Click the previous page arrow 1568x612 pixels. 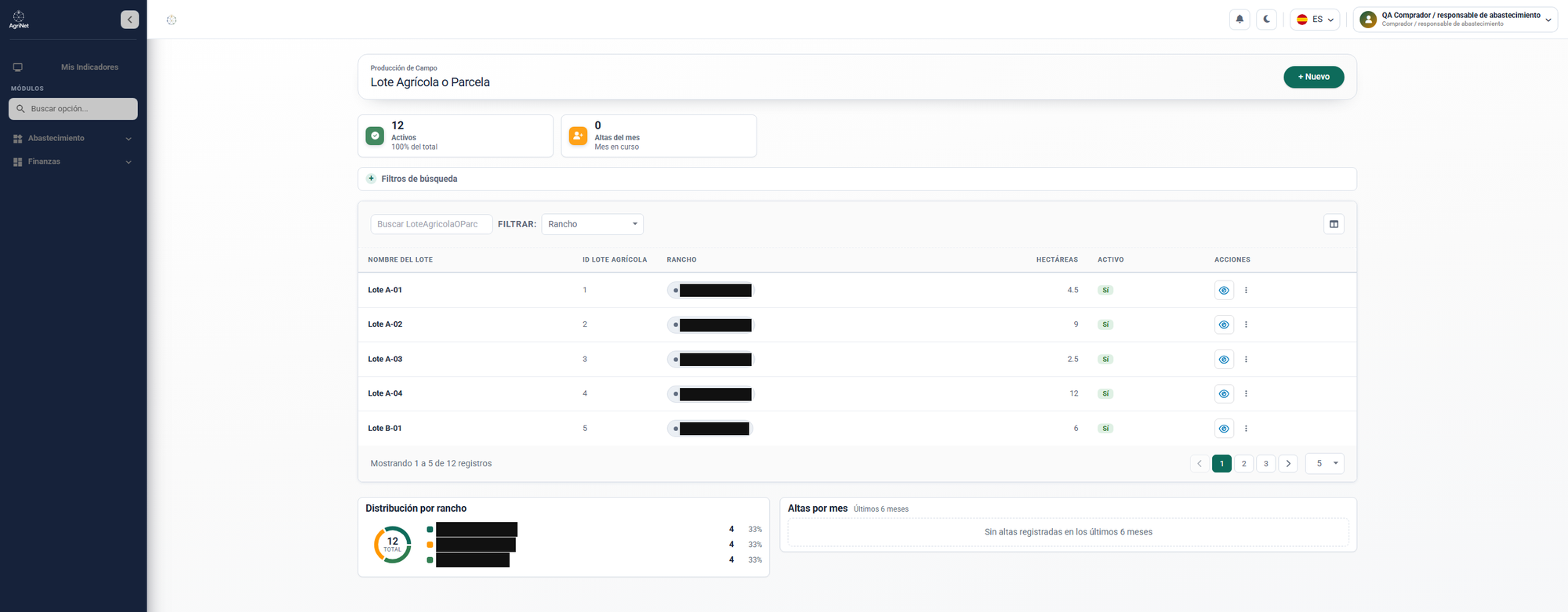[1199, 464]
